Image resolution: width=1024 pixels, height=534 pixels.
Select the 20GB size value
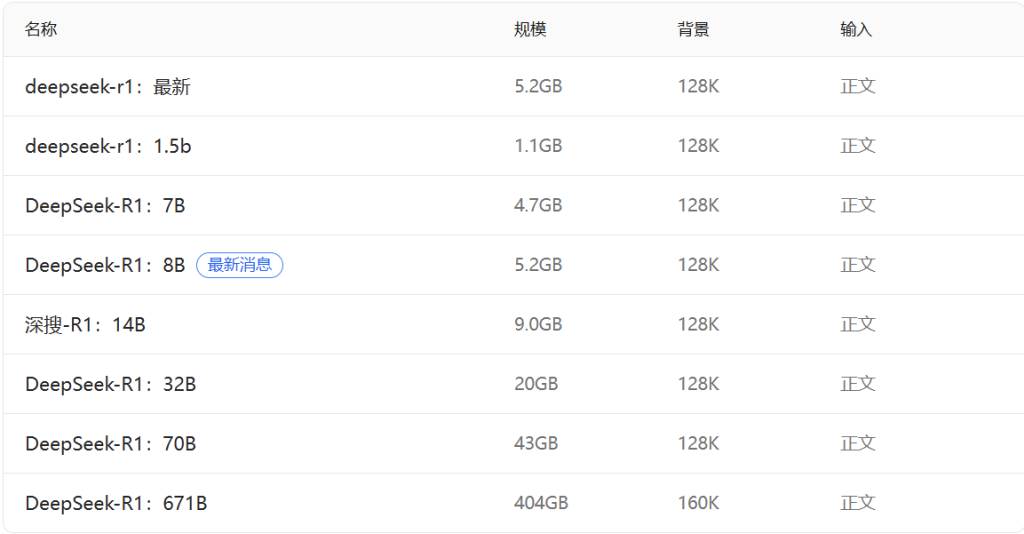point(536,384)
